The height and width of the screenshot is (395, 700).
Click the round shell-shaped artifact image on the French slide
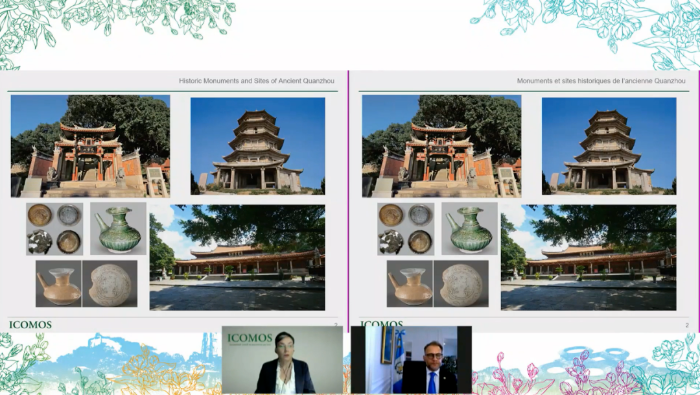pyautogui.click(x=461, y=284)
